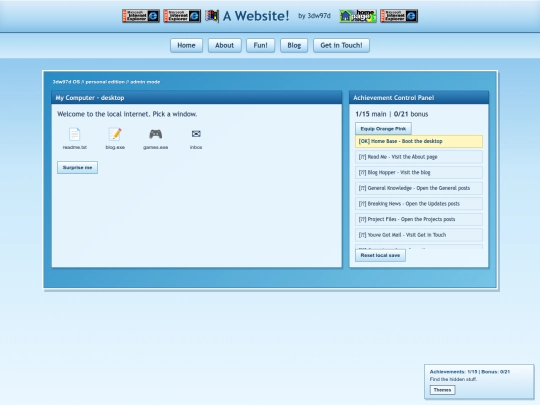Click the leftmost Internet Explorer badge in header

[x=141, y=16]
